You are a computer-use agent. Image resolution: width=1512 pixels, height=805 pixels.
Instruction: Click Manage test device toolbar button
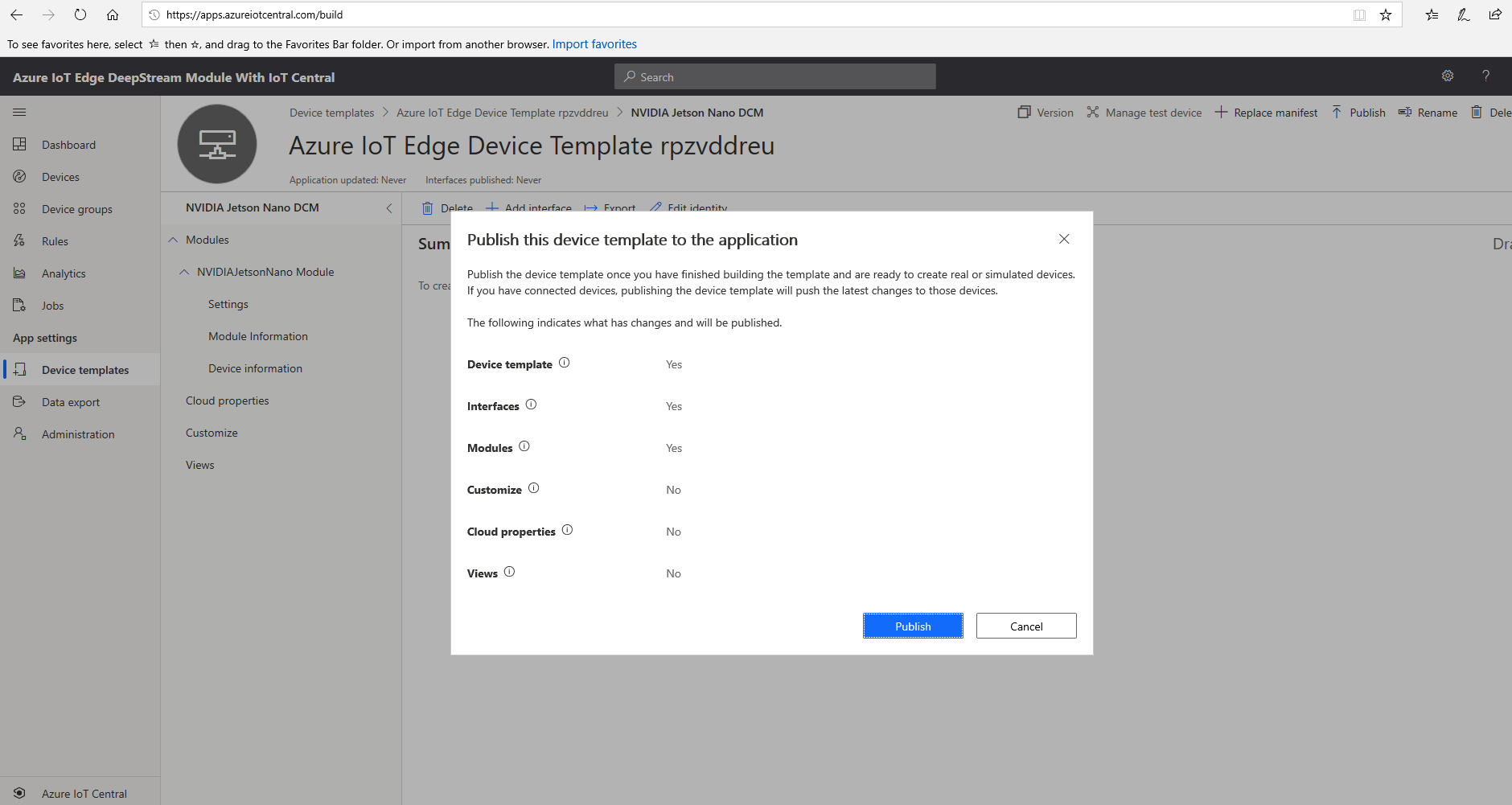pyautogui.click(x=1144, y=113)
